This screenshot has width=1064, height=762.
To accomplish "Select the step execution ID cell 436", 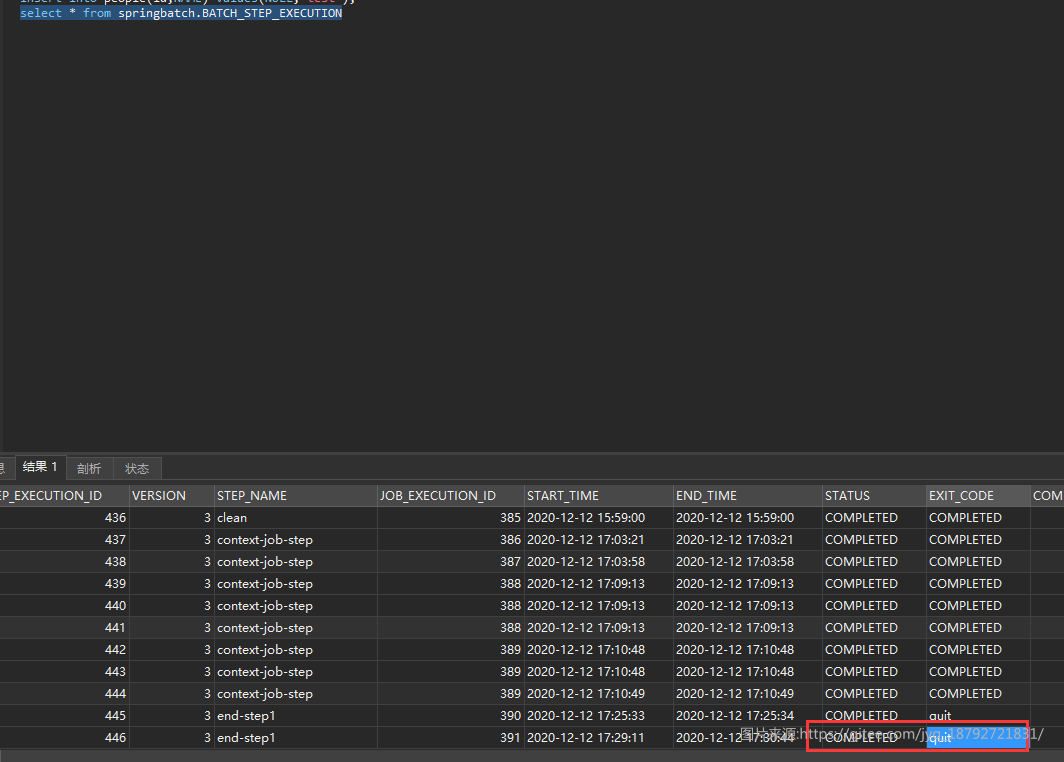I will coord(64,518).
